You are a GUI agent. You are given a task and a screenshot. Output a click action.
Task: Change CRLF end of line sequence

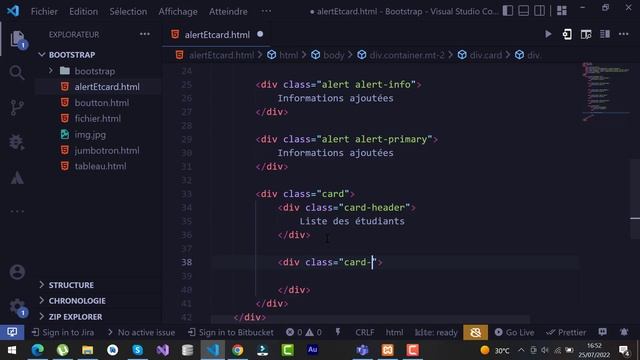364,332
